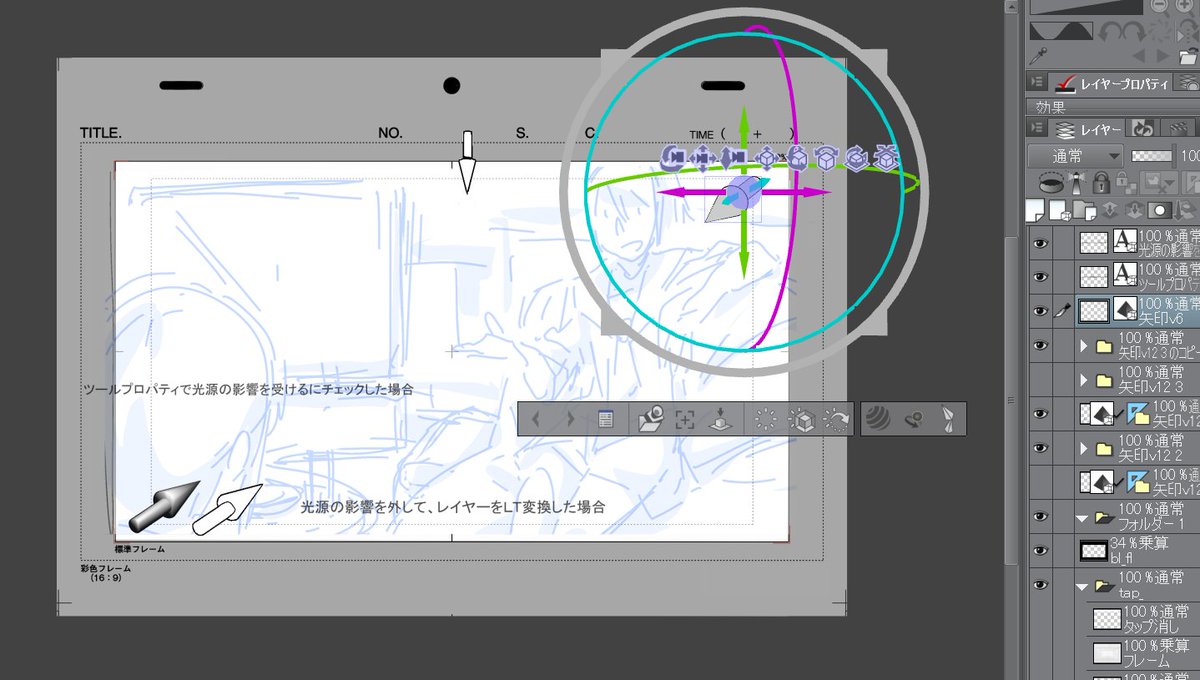This screenshot has width=1200, height=680.
Task: Expand the 矢印v12 3のコピー folder
Action: click(x=1084, y=346)
